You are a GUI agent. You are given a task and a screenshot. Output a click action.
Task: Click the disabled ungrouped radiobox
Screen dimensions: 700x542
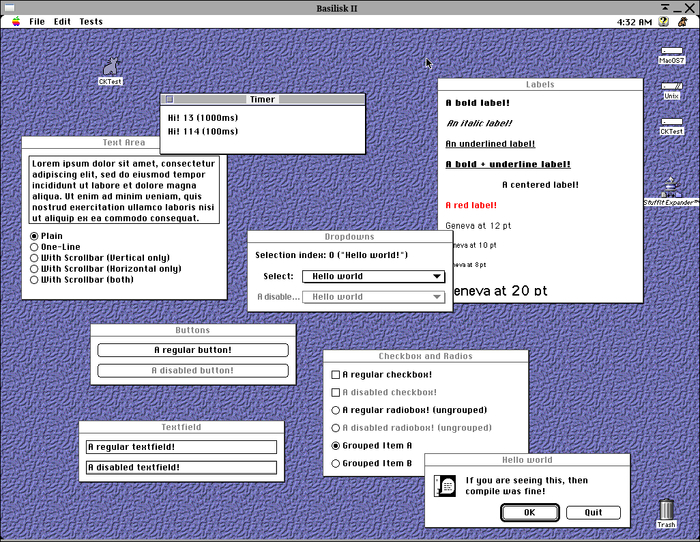tap(335, 428)
